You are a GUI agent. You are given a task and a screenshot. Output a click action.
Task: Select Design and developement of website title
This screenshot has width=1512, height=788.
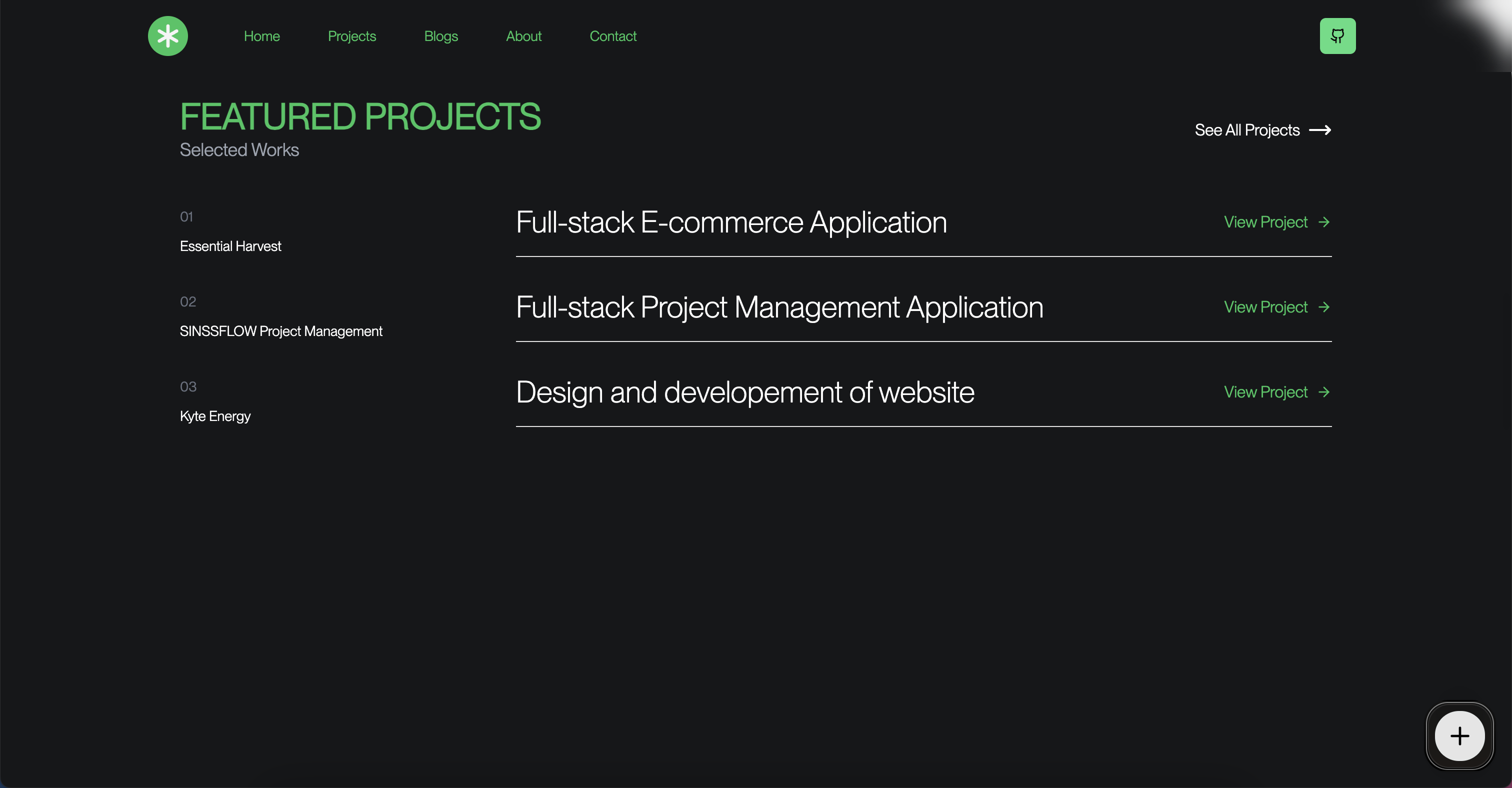pyautogui.click(x=744, y=392)
